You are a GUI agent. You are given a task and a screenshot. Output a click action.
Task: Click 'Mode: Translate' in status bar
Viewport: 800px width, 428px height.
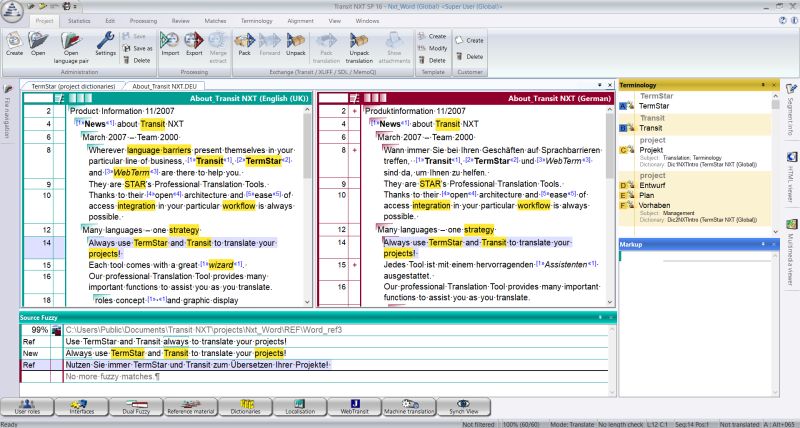coord(571,424)
